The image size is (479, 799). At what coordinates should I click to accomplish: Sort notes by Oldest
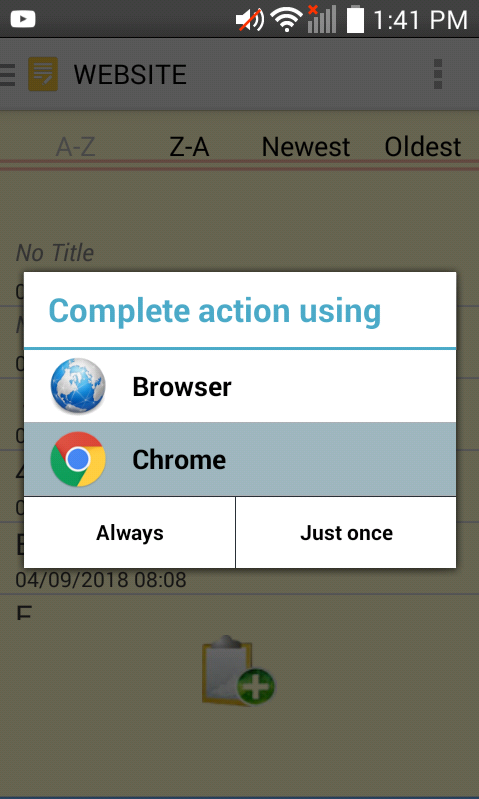click(422, 147)
